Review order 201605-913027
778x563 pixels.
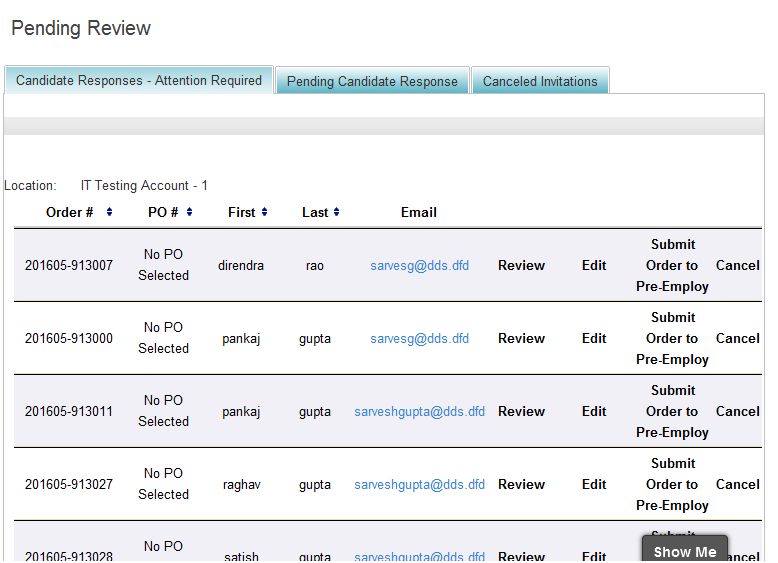click(x=521, y=484)
